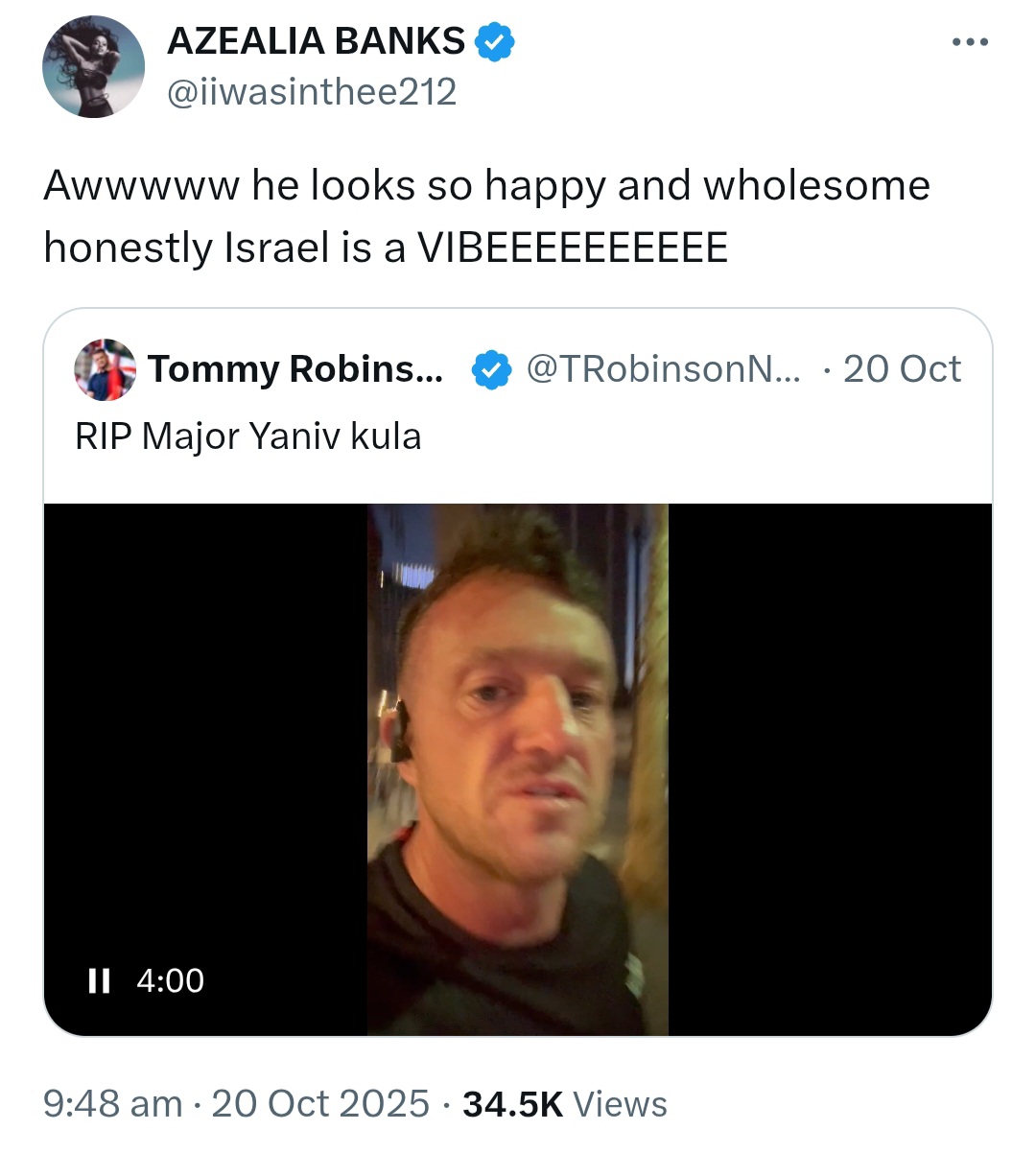Image resolution: width=1036 pixels, height=1154 pixels.
Task: Click the blue verified badge beside AZEALIA BANKS
Action: (496, 42)
